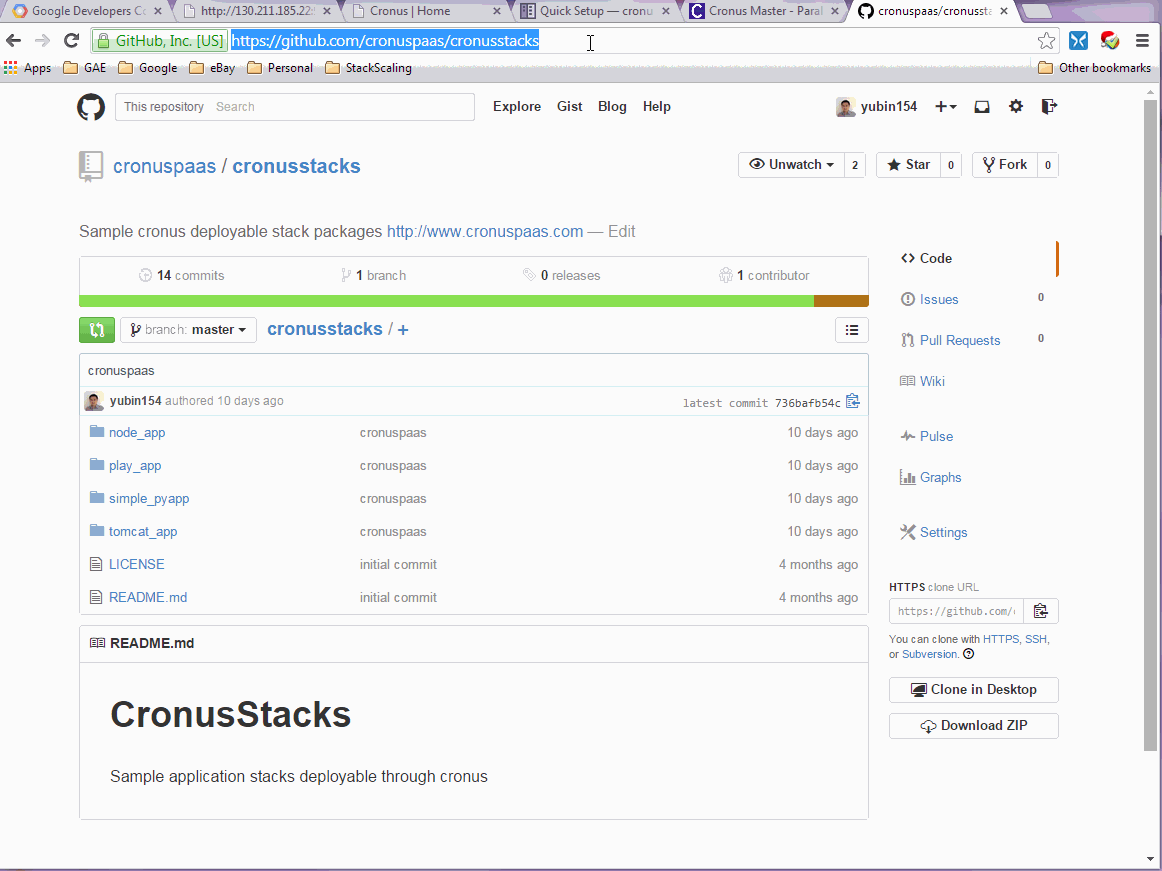Screen dimensions: 1162x871
Task: Click the clone help question mark icon
Action: click(969, 654)
